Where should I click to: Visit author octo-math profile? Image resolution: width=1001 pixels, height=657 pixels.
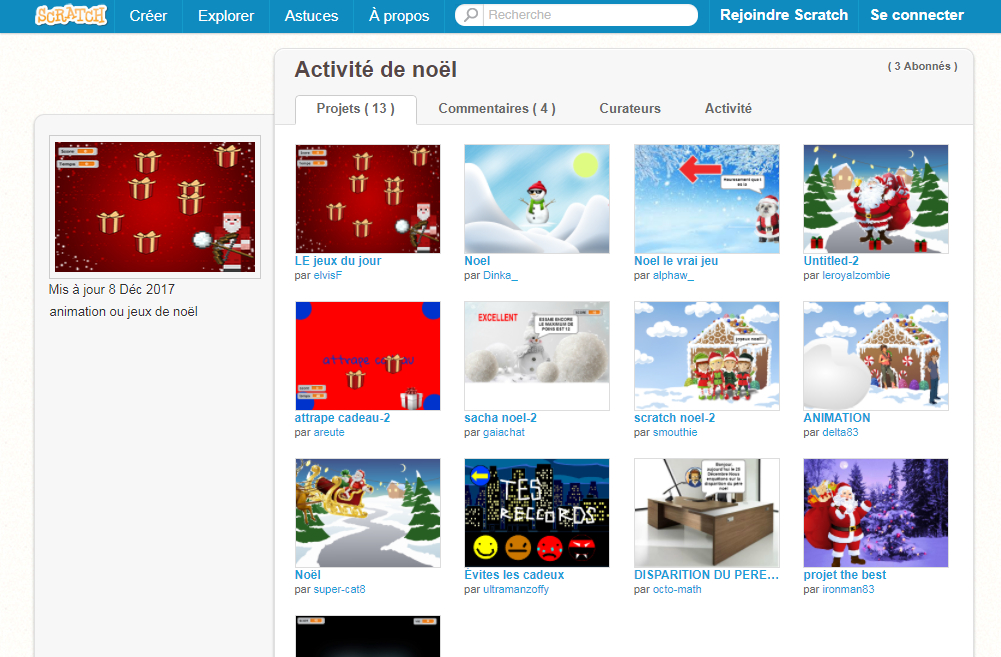click(677, 589)
